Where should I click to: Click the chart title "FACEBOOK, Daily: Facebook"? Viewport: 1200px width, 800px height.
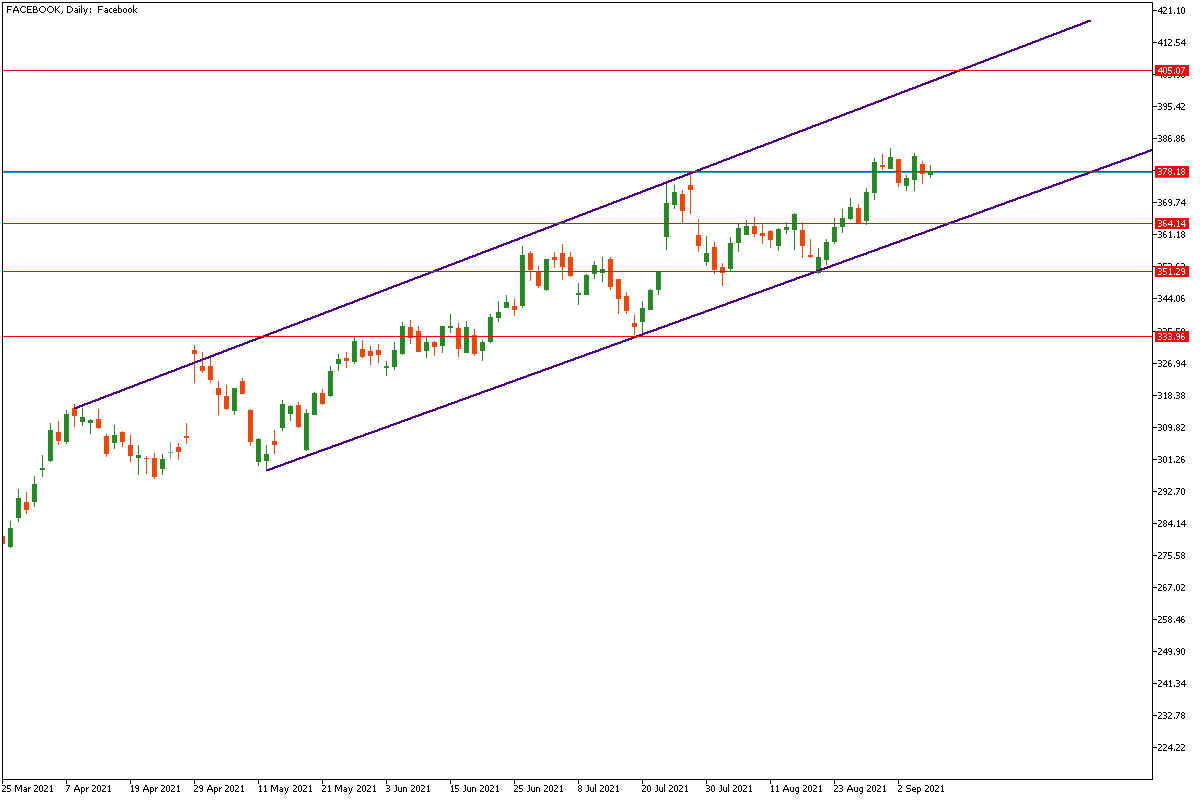[72, 9]
